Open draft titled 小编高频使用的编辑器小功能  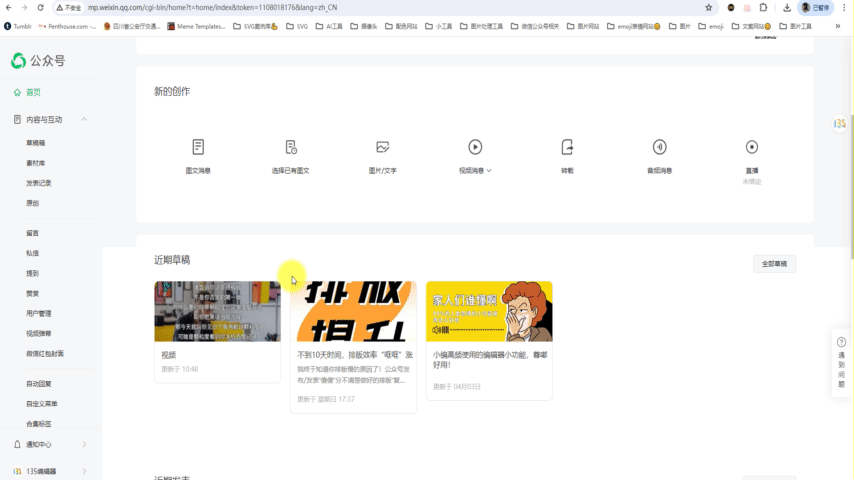tap(490, 360)
